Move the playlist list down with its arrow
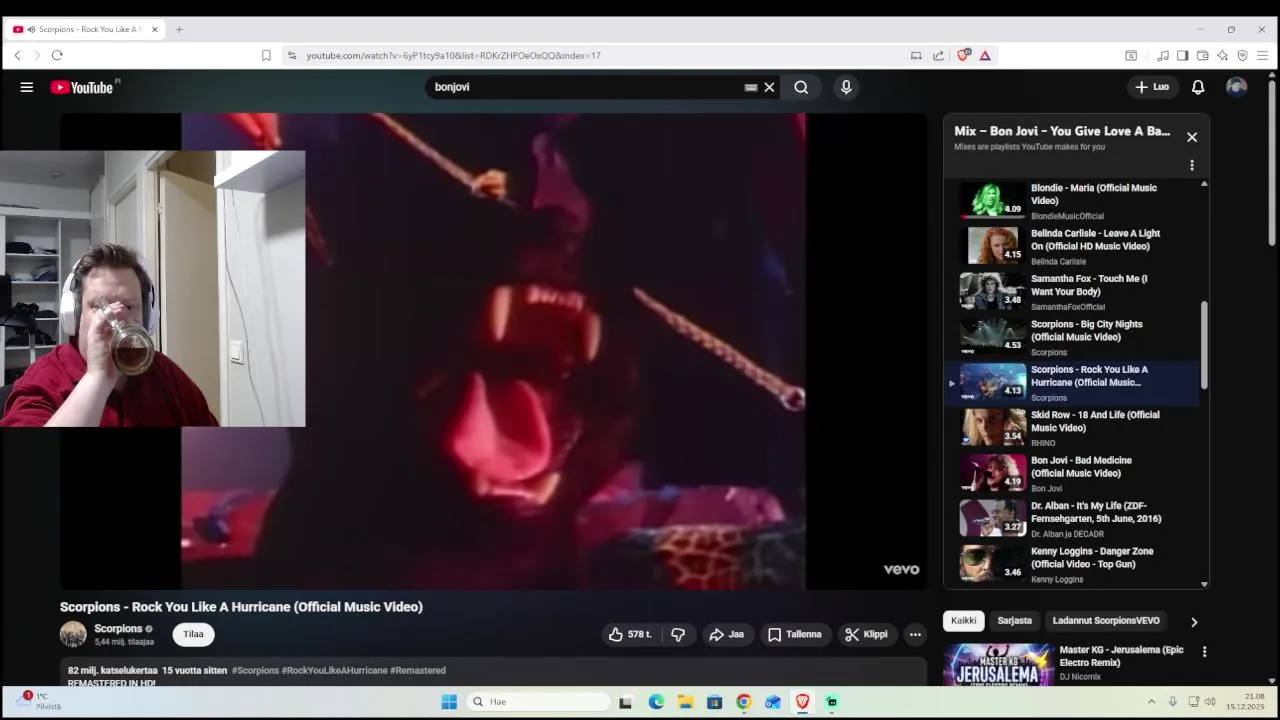 (1204, 584)
